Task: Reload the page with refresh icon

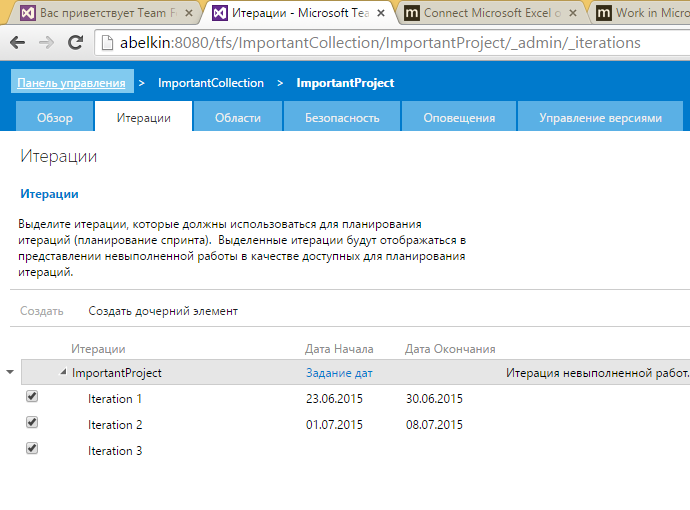Action: click(x=75, y=42)
